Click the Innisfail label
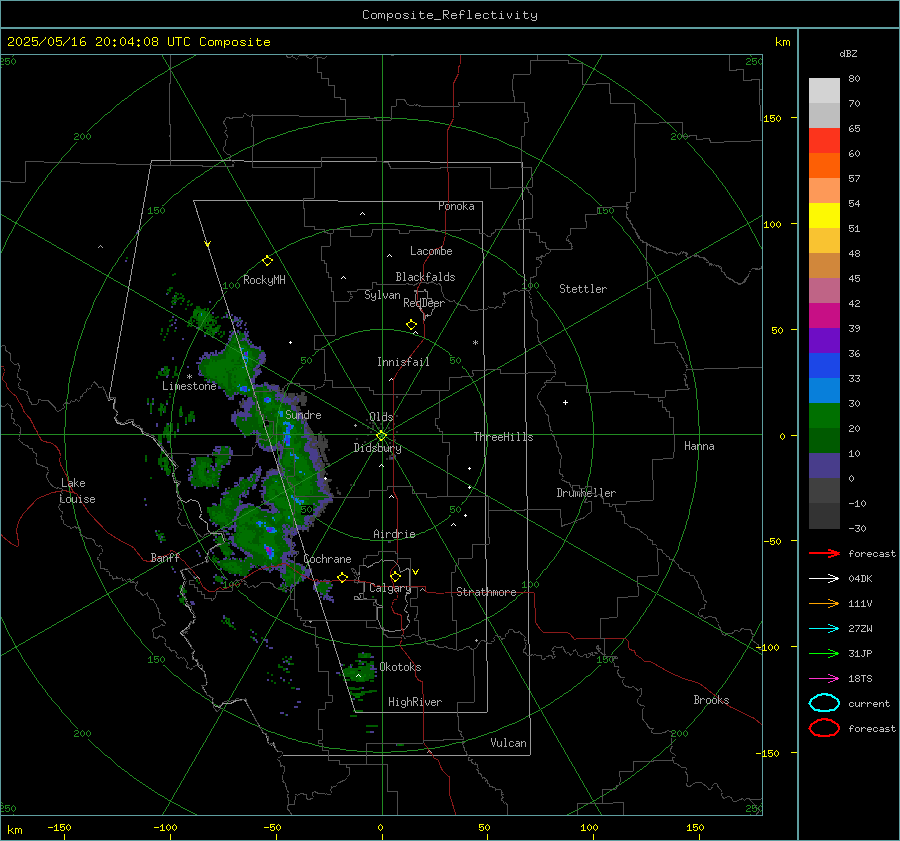This screenshot has height=841, width=900. tap(403, 362)
